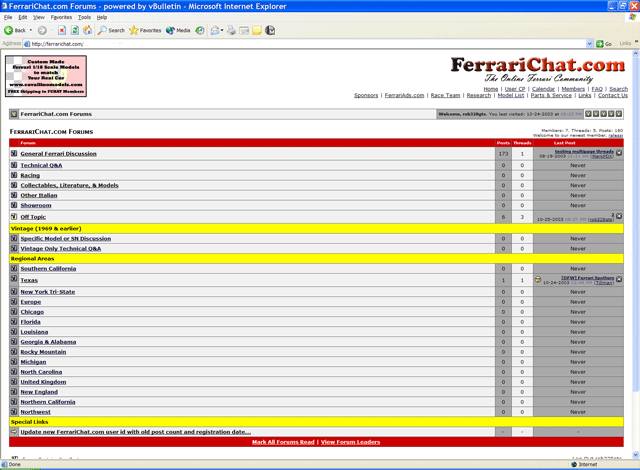Open the Media toolbar button
The image size is (640, 470).
tap(178, 30)
